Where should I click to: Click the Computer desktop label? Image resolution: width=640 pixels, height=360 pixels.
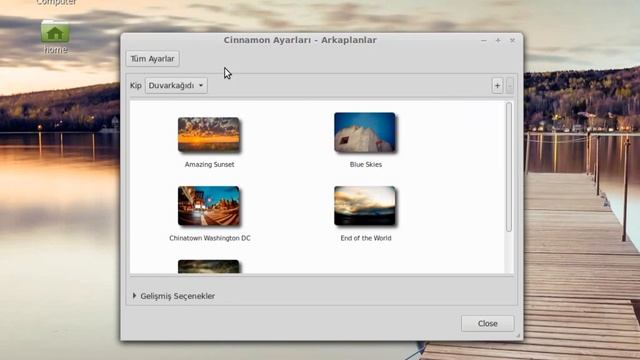(x=56, y=3)
